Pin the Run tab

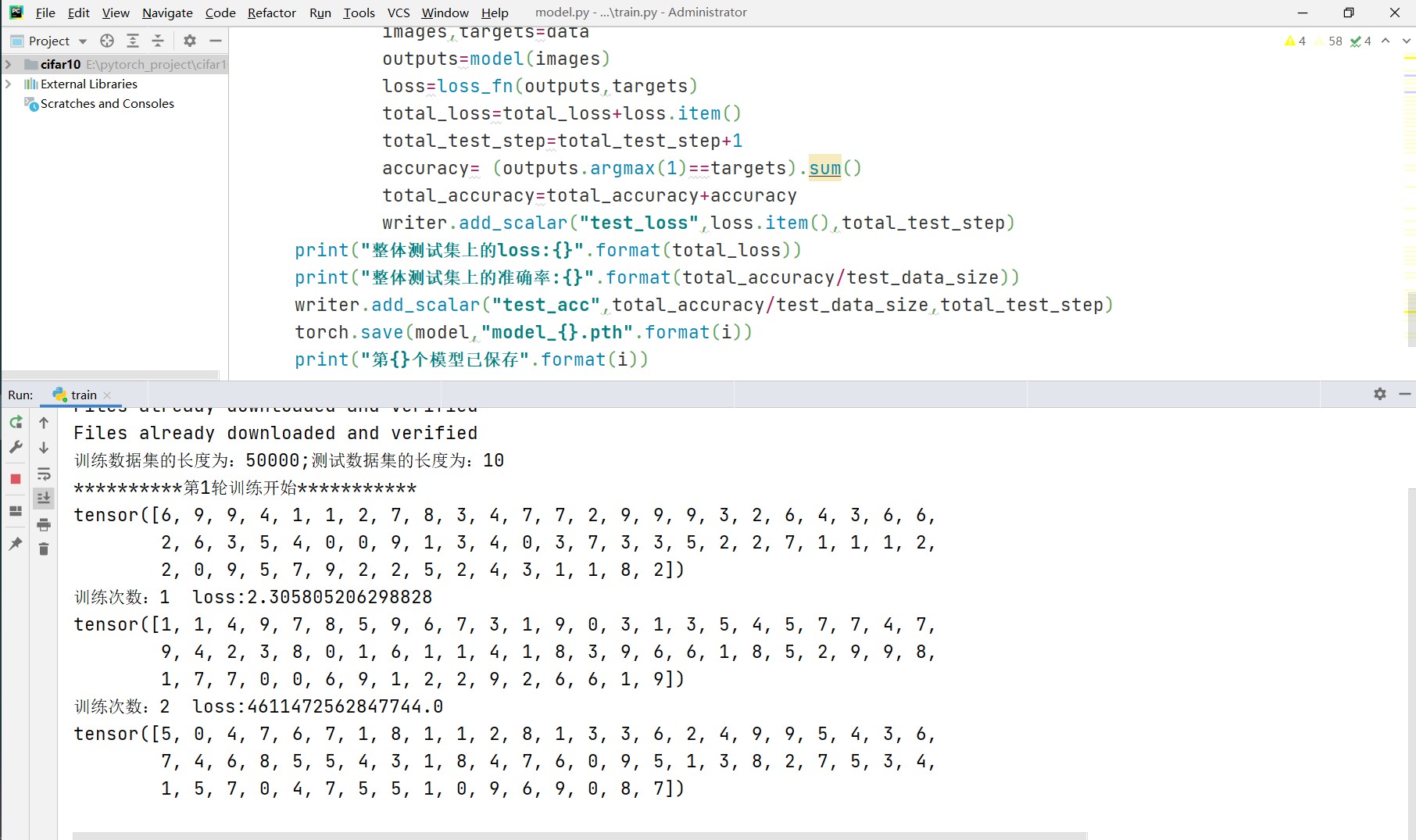click(16, 543)
